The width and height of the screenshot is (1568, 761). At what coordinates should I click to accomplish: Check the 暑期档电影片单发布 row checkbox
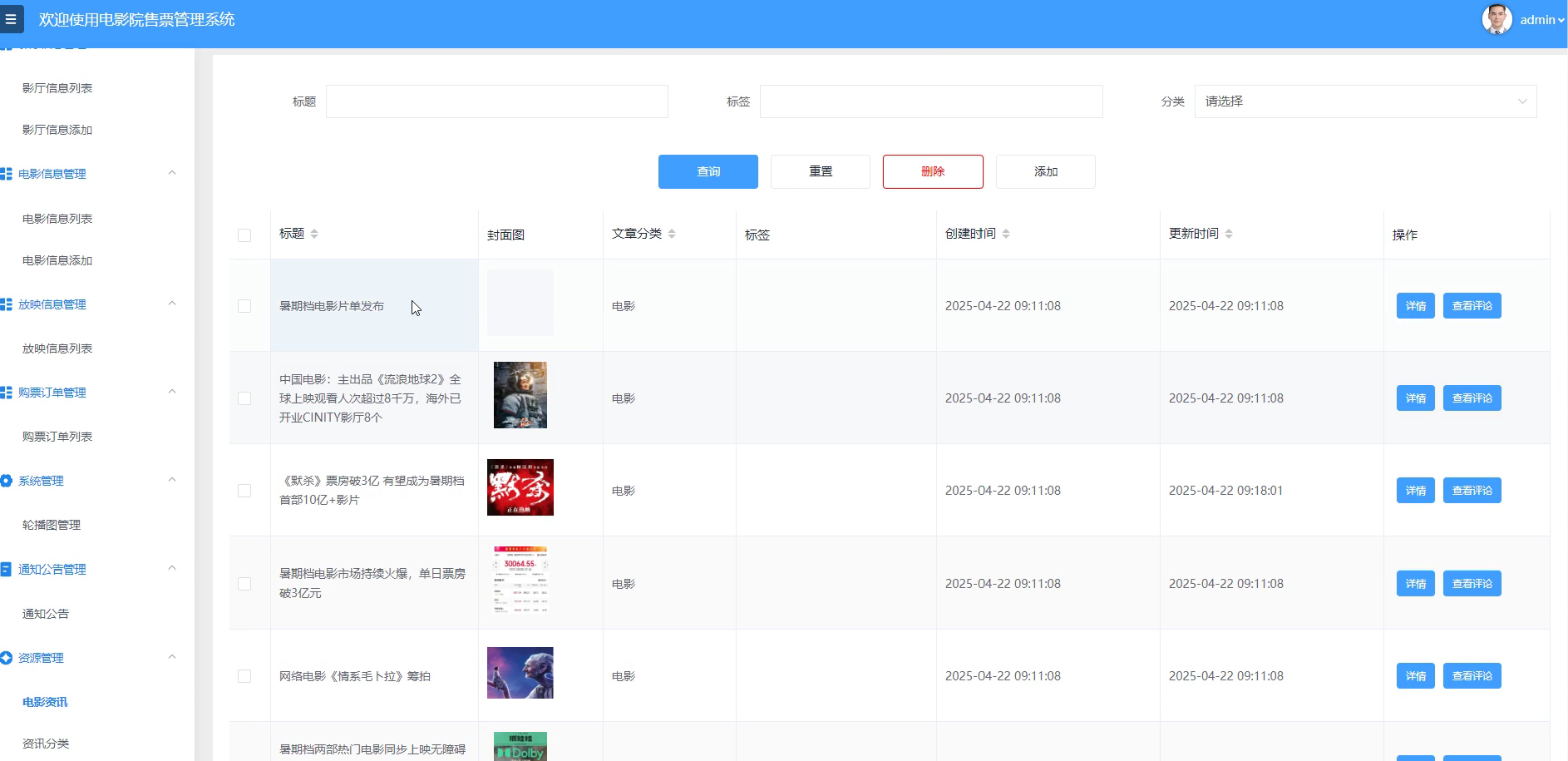(x=244, y=306)
